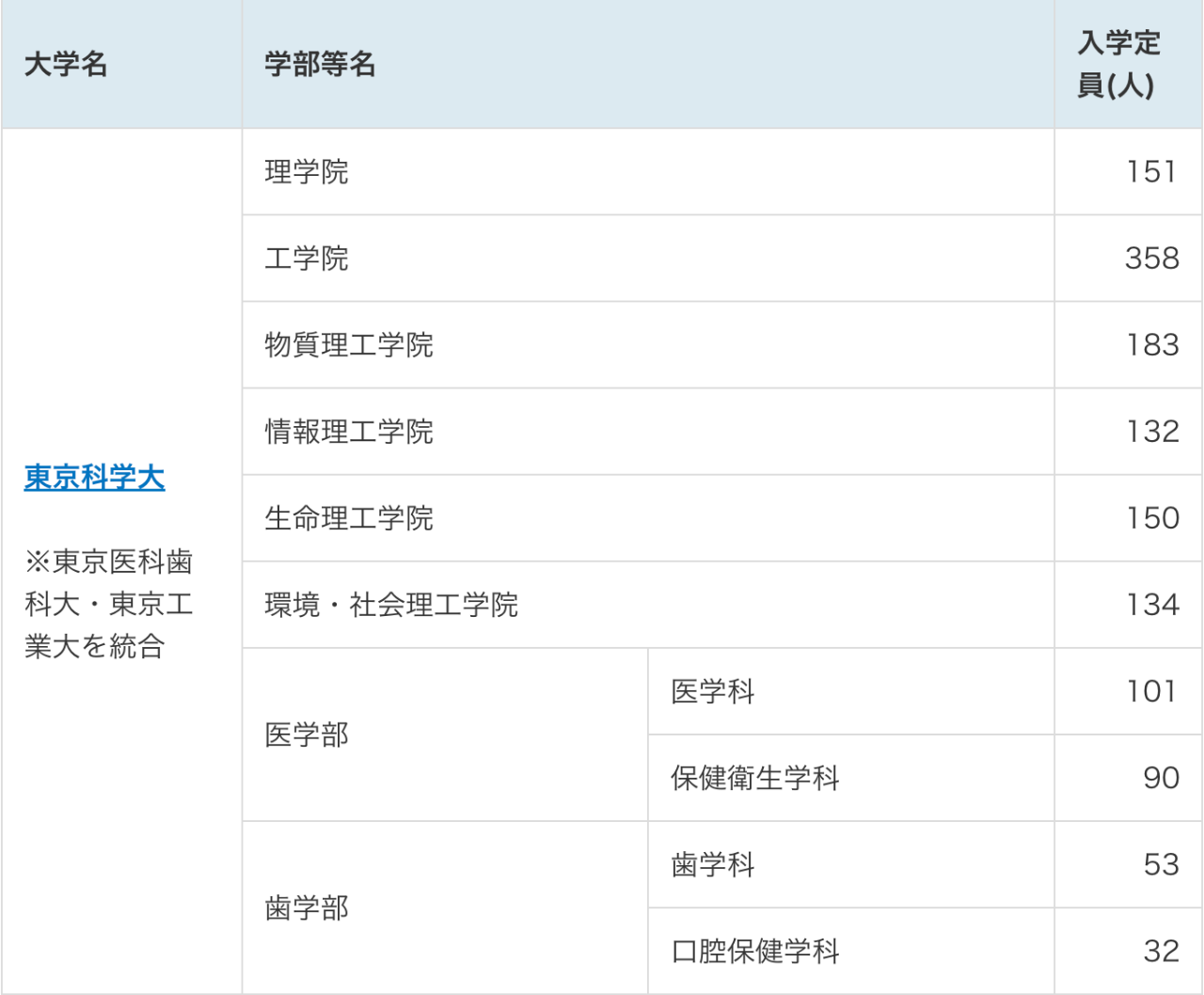Select the 理学院 row cell

tap(307, 172)
